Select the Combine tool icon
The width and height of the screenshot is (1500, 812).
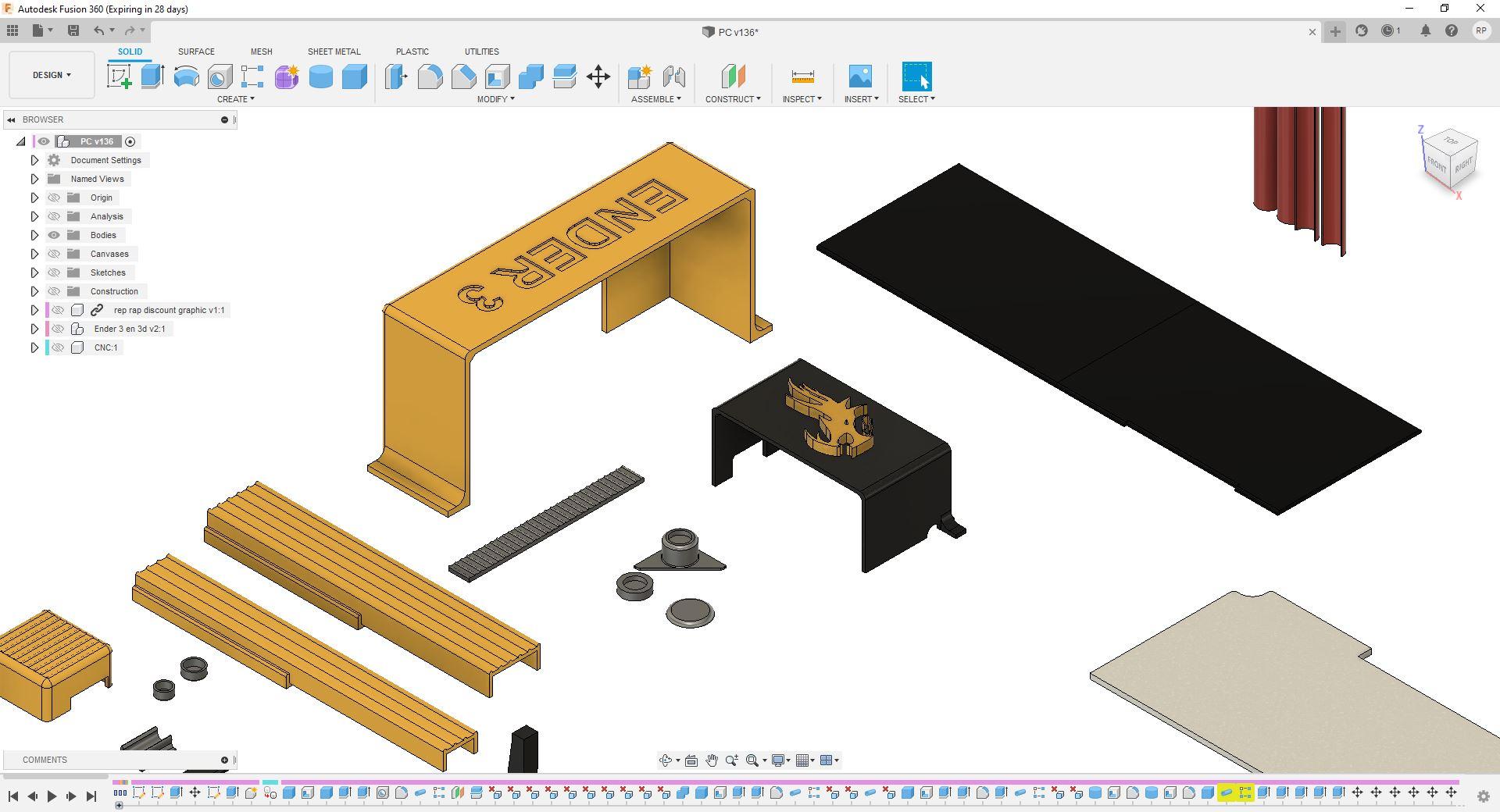[530, 77]
